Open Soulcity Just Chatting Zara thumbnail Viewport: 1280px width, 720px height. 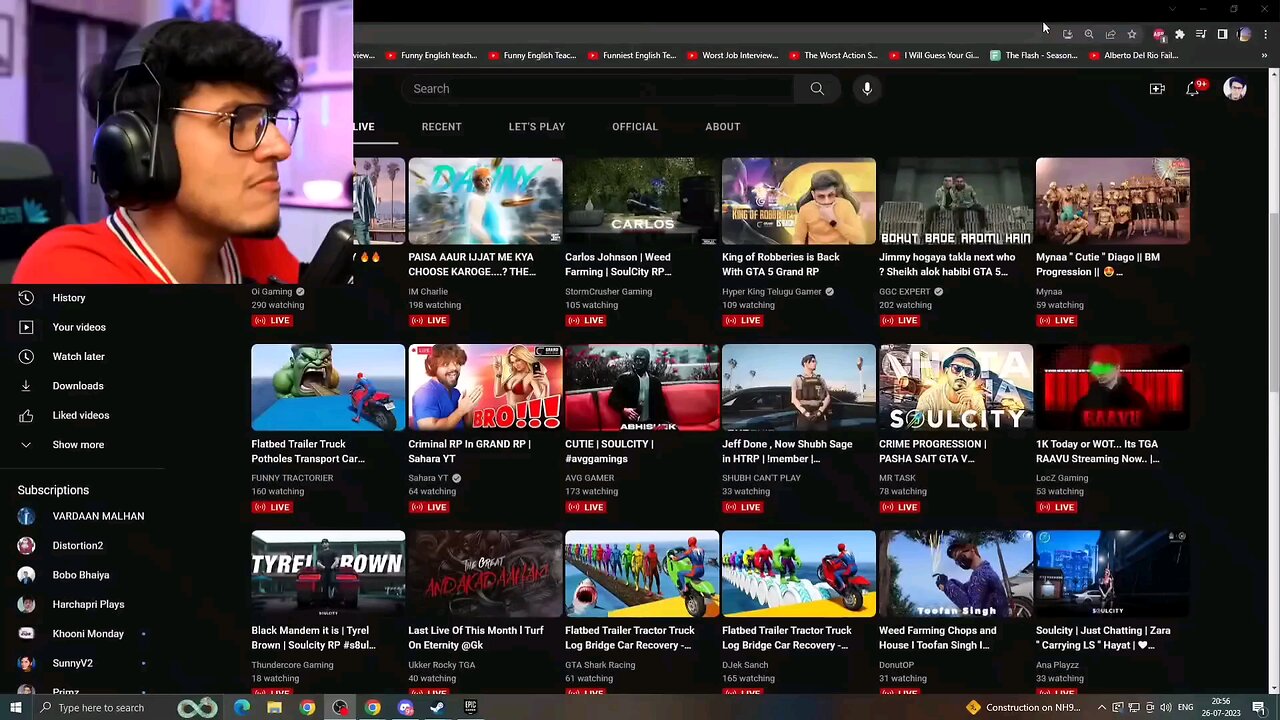[x=1113, y=574]
